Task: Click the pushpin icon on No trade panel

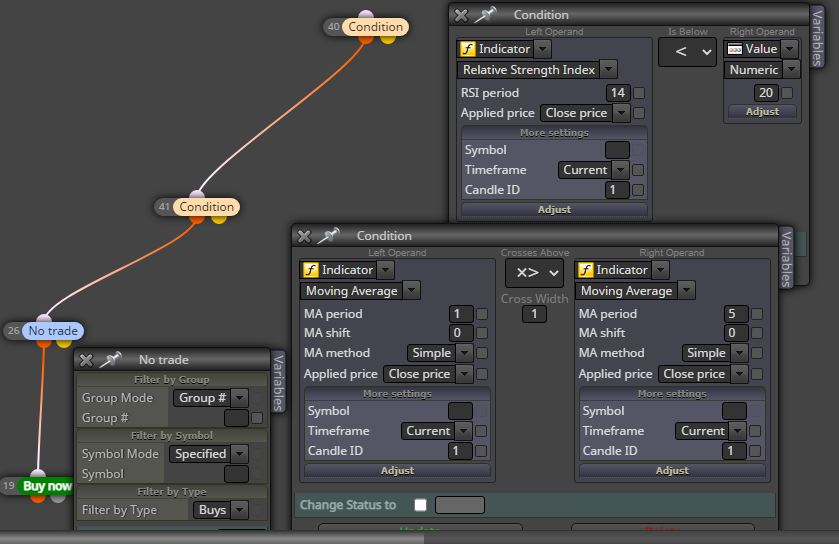Action: coord(110,359)
